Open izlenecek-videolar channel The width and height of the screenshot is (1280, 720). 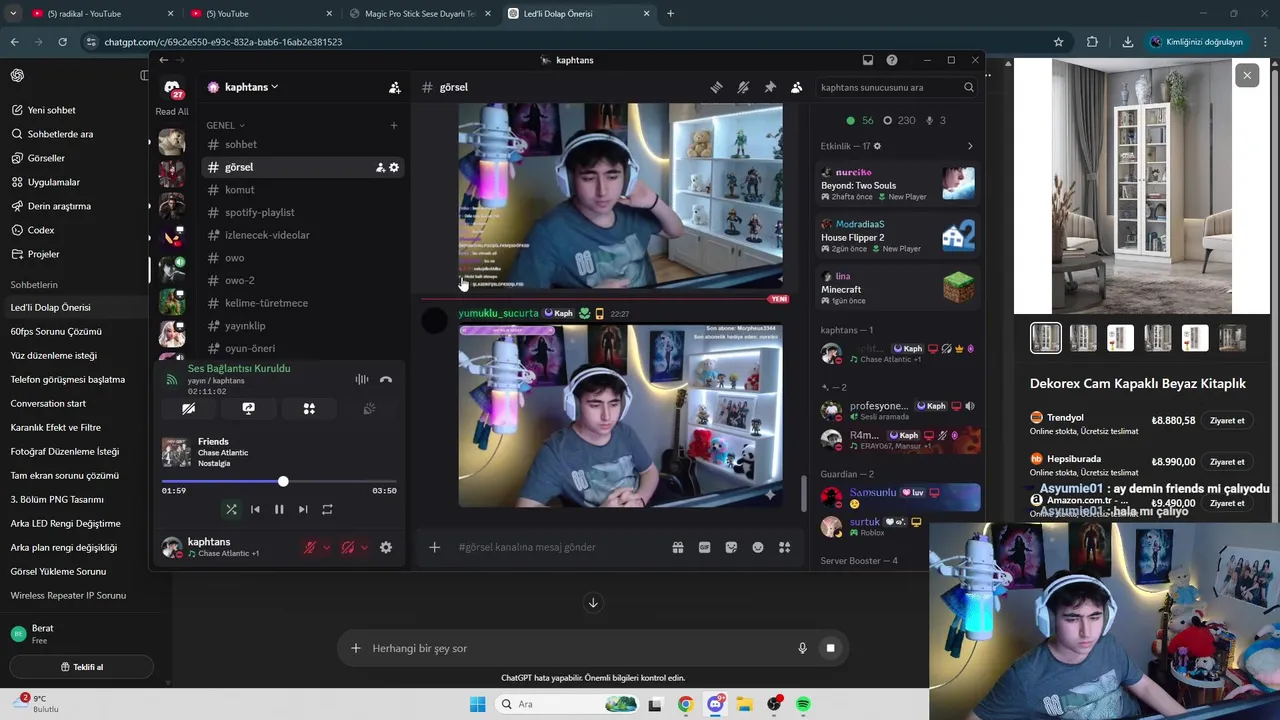coord(302,235)
